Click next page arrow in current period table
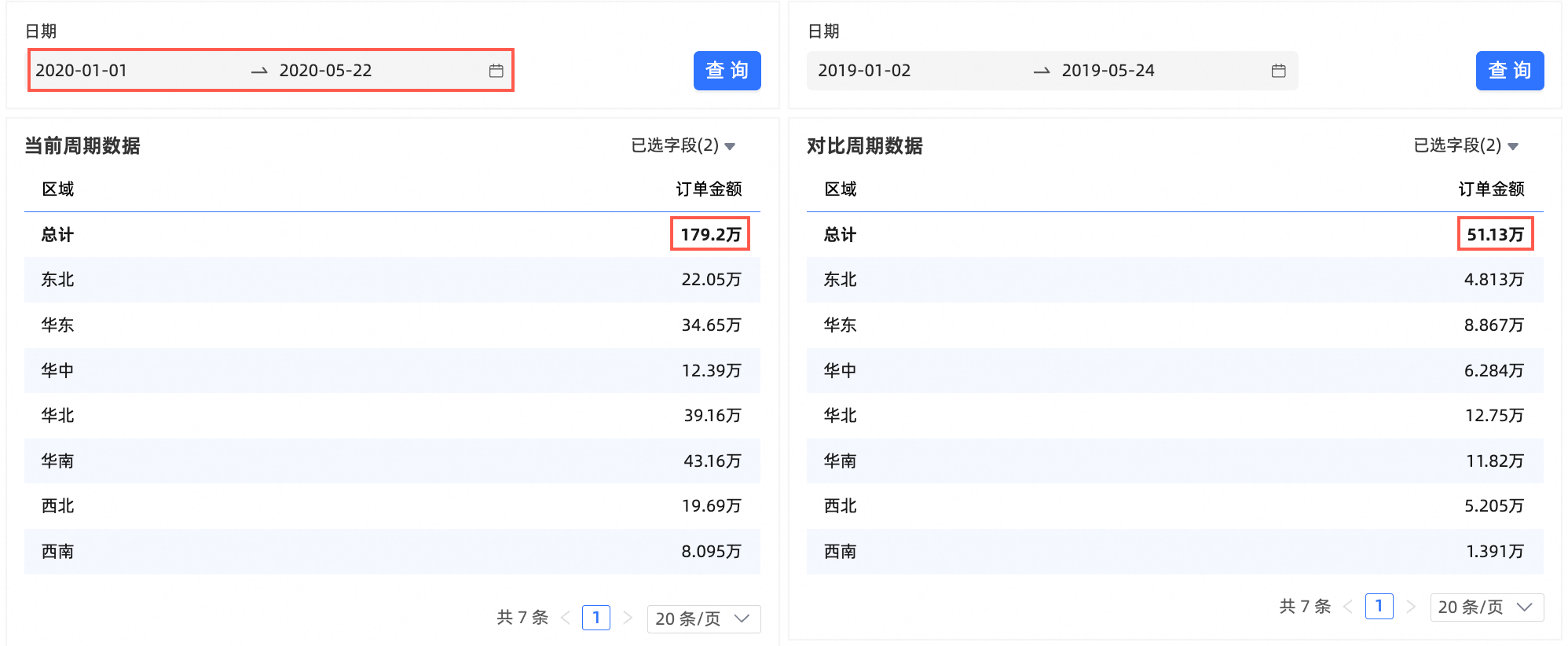The height and width of the screenshot is (646, 1568). (628, 618)
